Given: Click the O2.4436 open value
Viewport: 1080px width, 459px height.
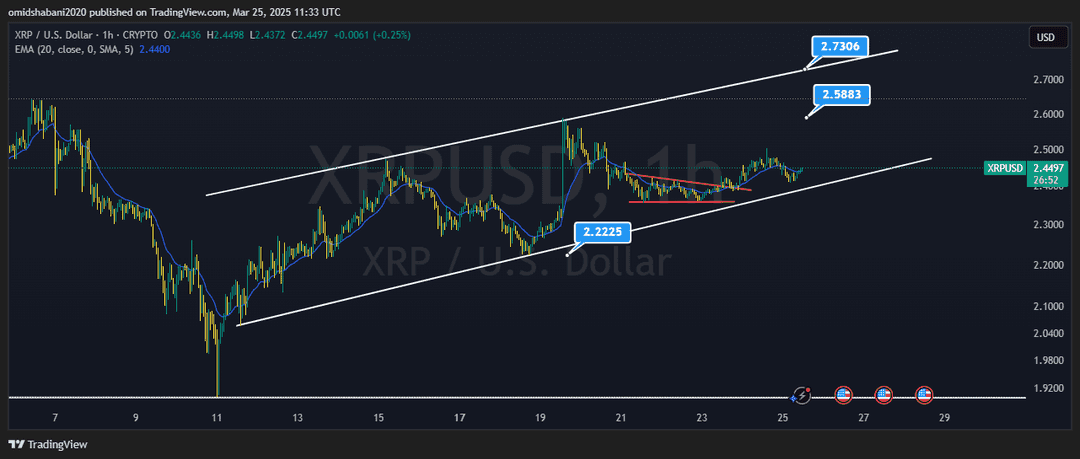Looking at the screenshot, I should (x=183, y=34).
